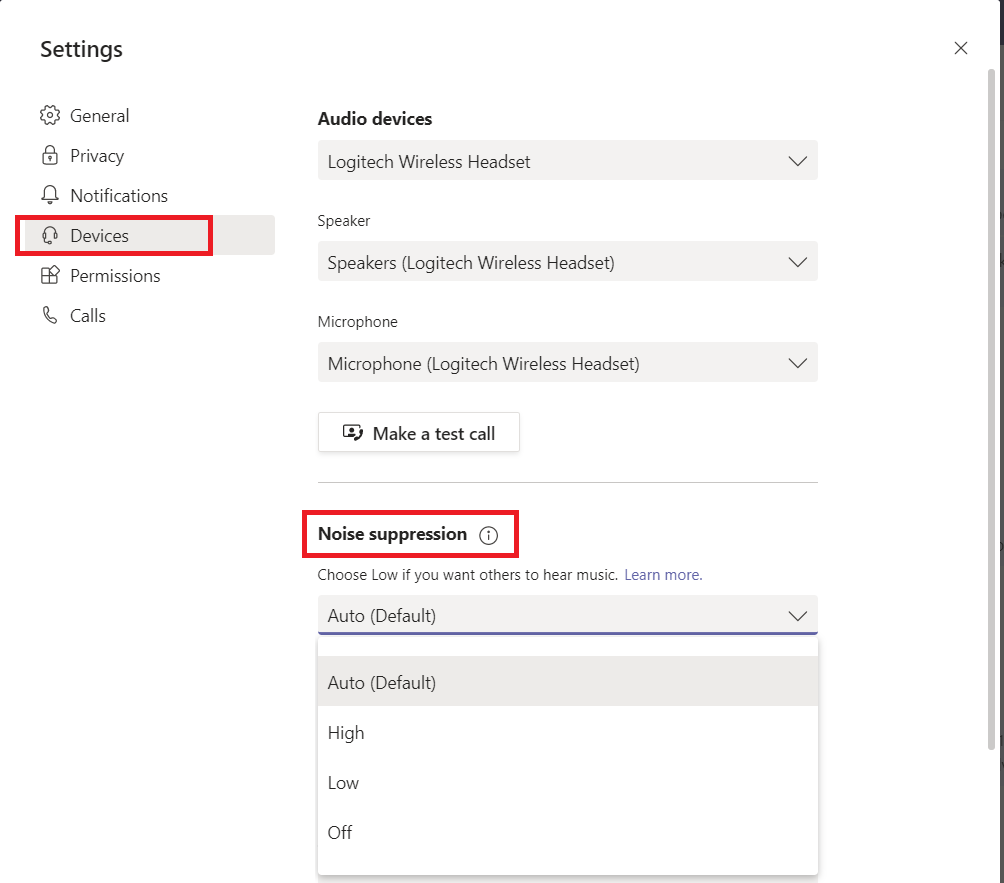Click Noise suppression info icon
The width and height of the screenshot is (1004, 883).
(488, 535)
